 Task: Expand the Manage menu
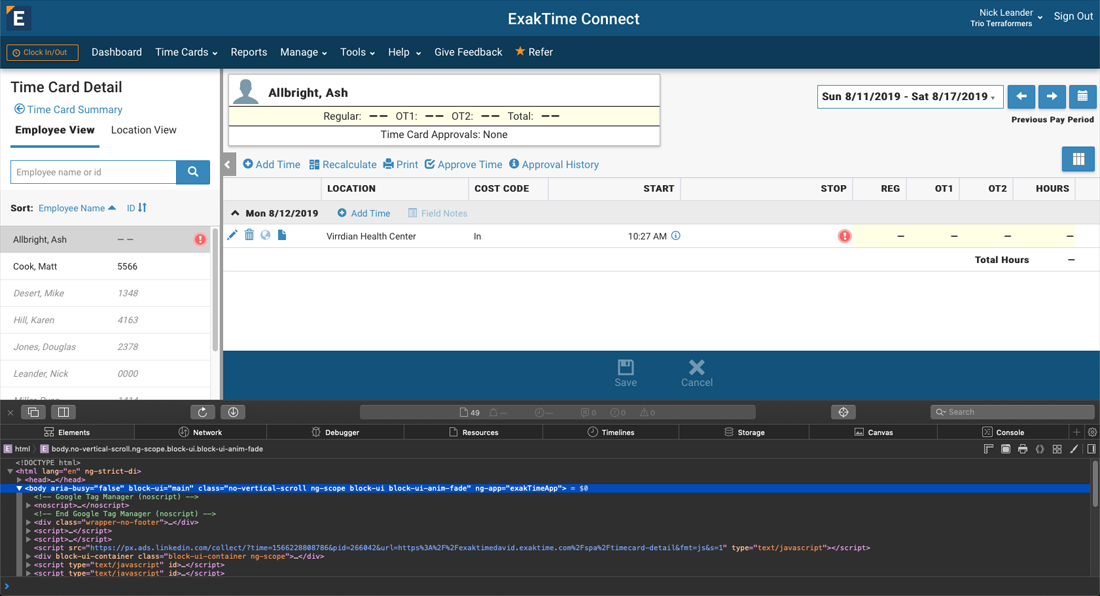coord(303,52)
